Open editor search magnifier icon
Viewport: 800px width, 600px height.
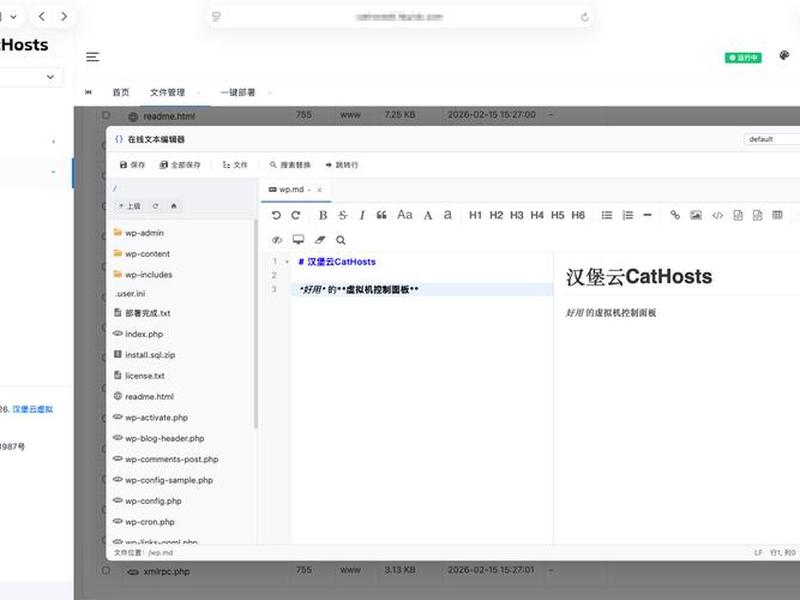coord(341,240)
